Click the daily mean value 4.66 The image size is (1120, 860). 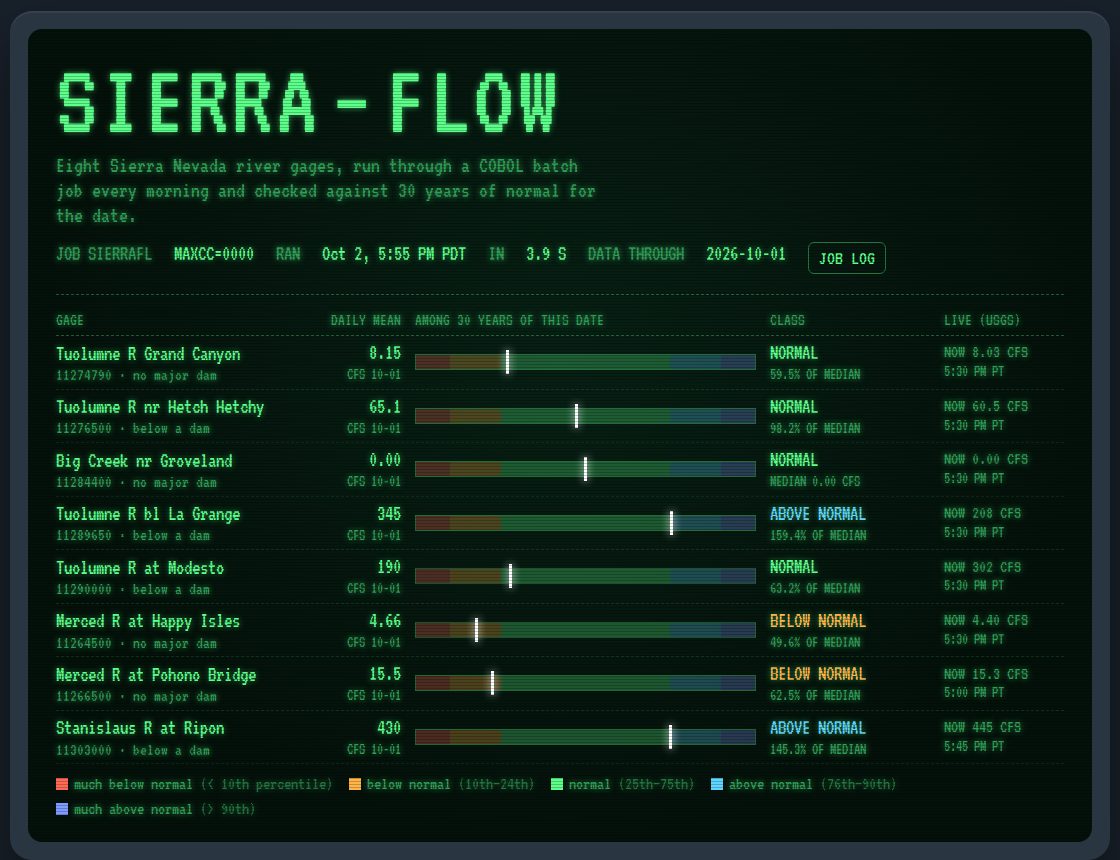pyautogui.click(x=385, y=621)
